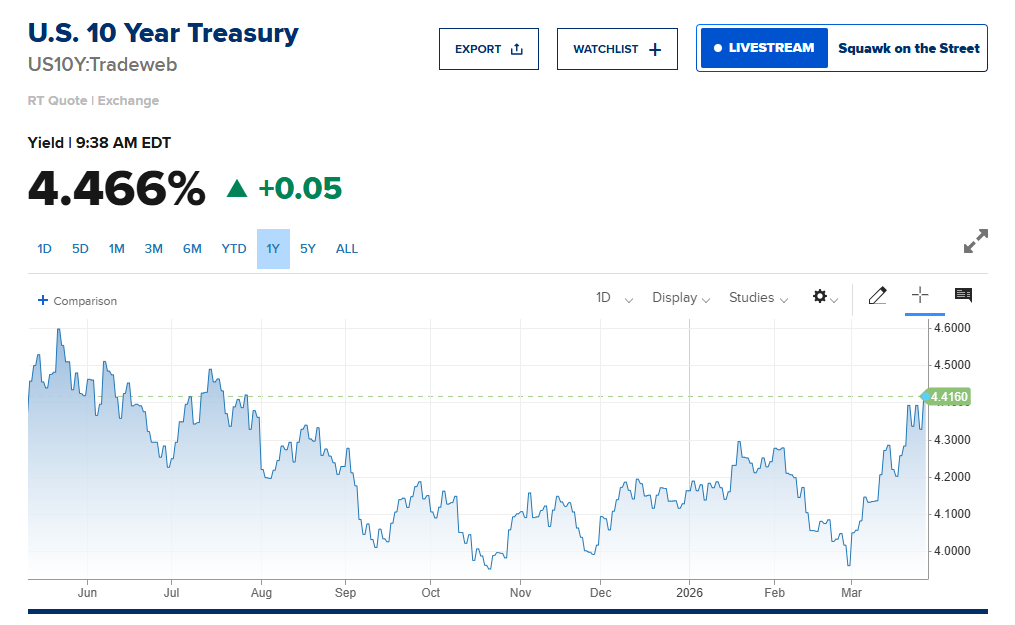
Task: Select the 6M time range
Action: (x=192, y=249)
